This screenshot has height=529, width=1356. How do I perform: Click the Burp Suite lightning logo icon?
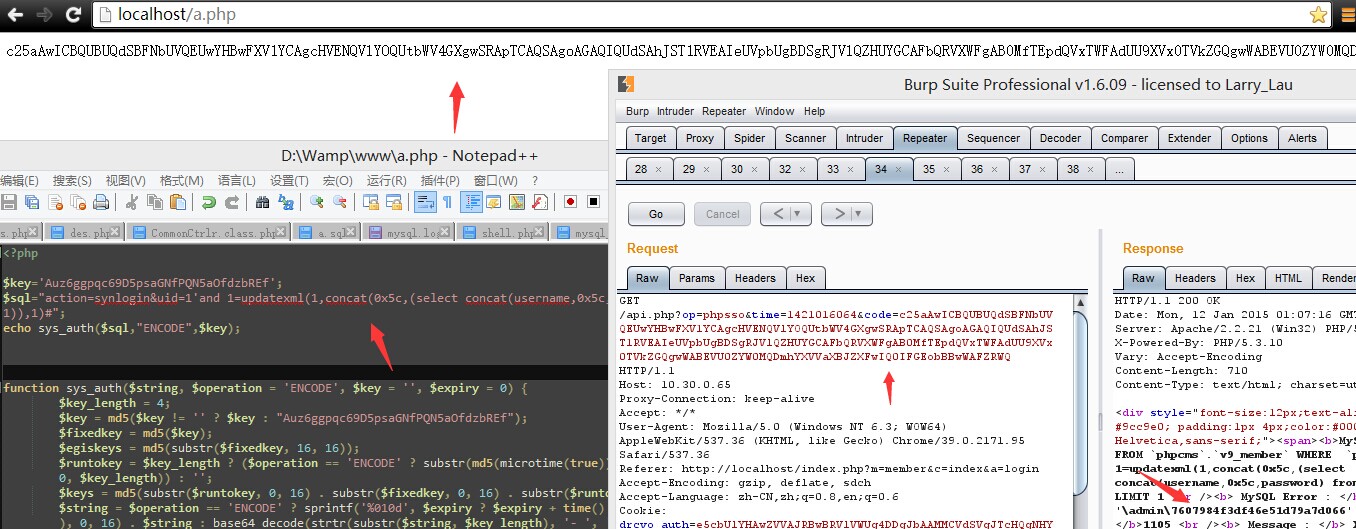626,84
